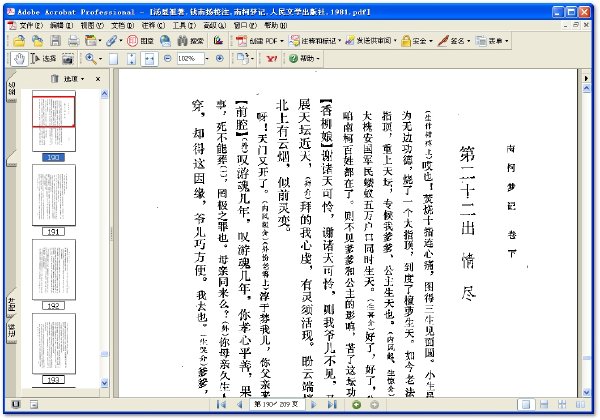Click the 搜索 binoculars search button
Viewport: 600px width, 420px height.
pyautogui.click(x=191, y=41)
